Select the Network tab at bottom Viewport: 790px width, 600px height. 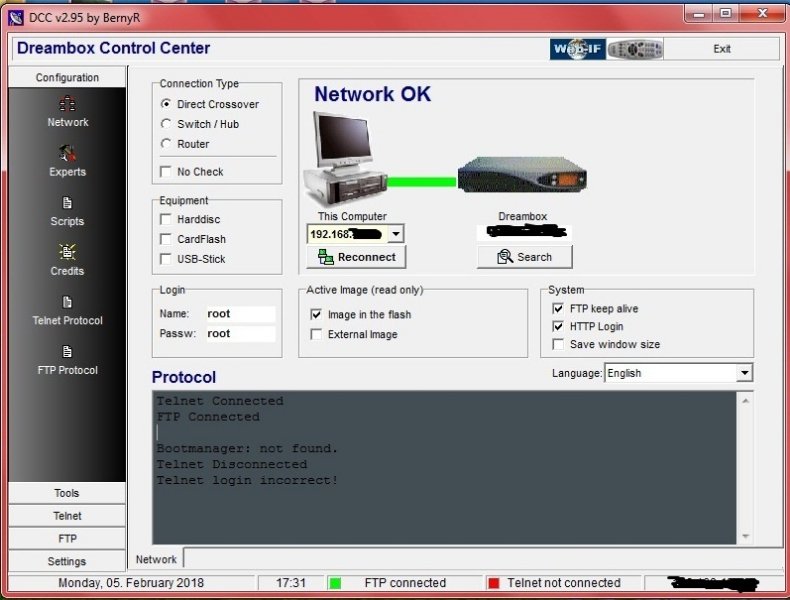point(156,560)
